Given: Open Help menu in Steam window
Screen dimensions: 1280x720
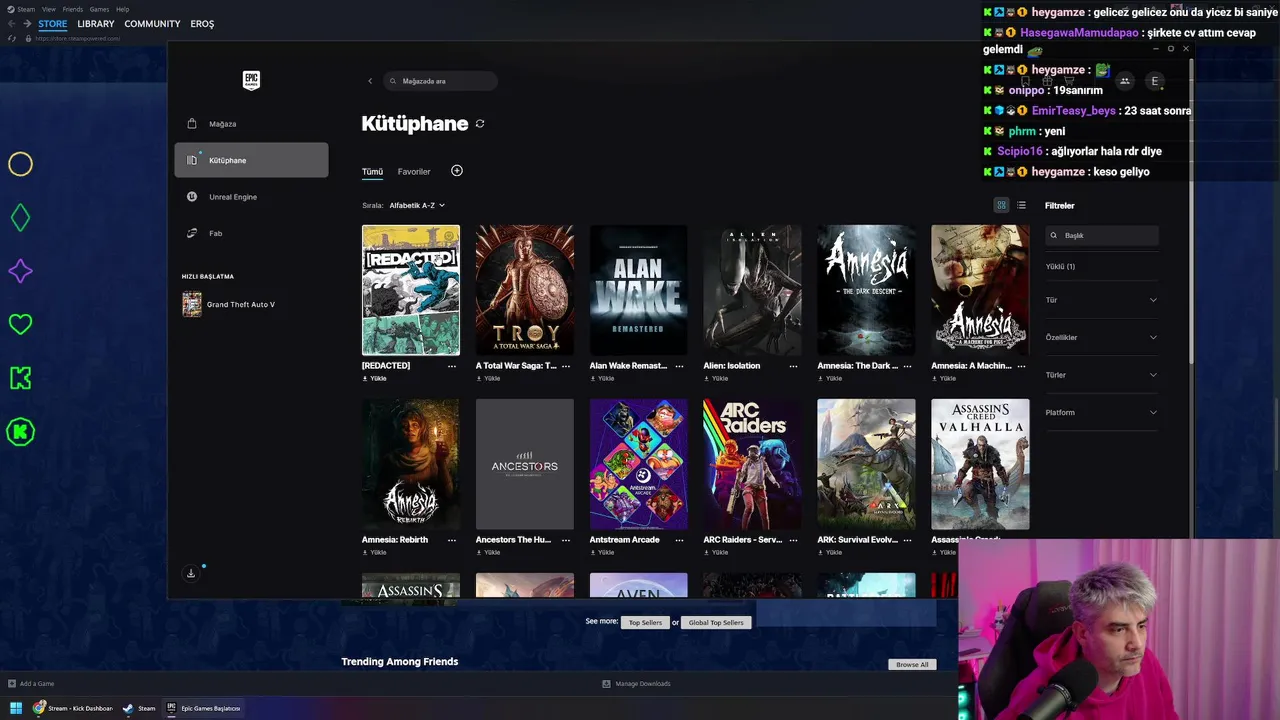Looking at the screenshot, I should point(122,9).
